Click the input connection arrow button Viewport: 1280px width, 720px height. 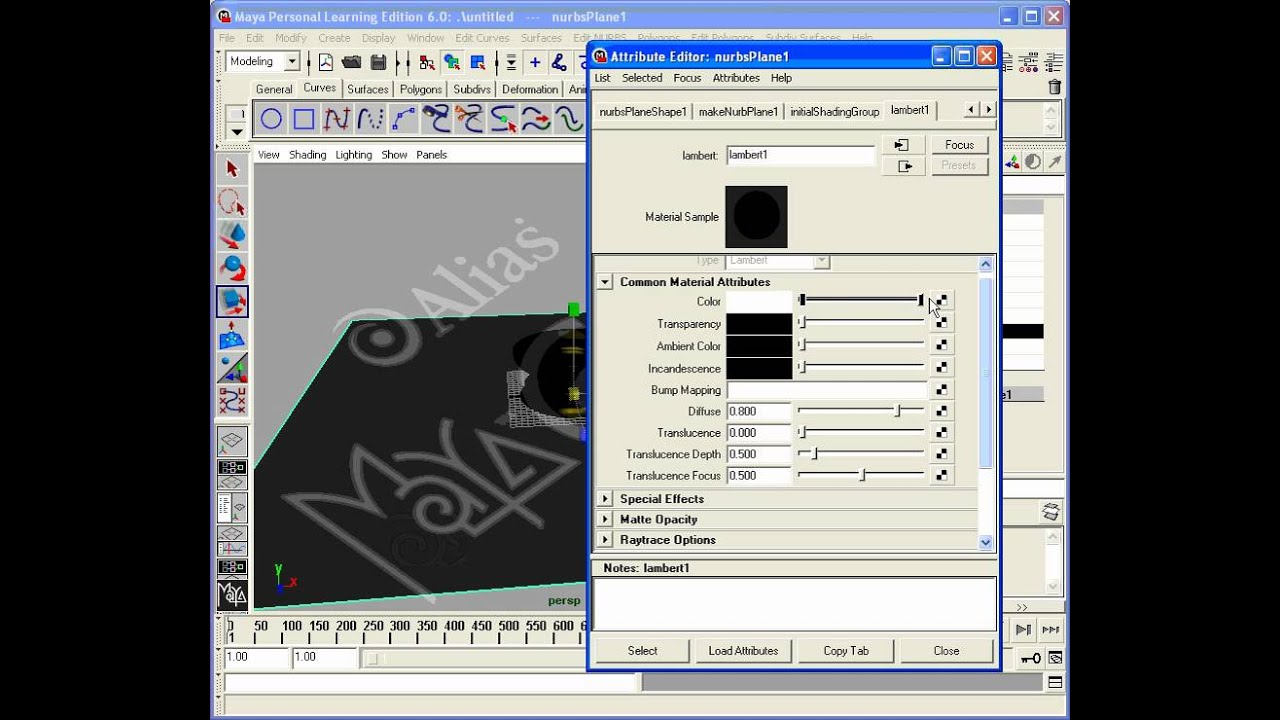click(x=904, y=145)
